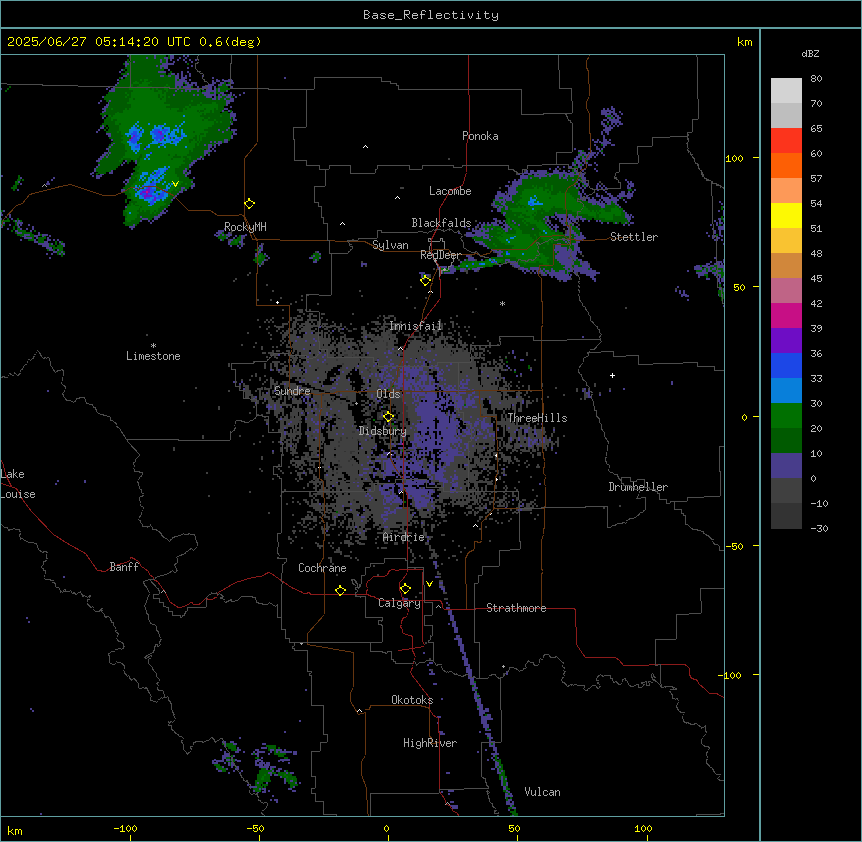Click the Vulcan label
Viewport: 862px width, 842px height.
click(x=543, y=792)
